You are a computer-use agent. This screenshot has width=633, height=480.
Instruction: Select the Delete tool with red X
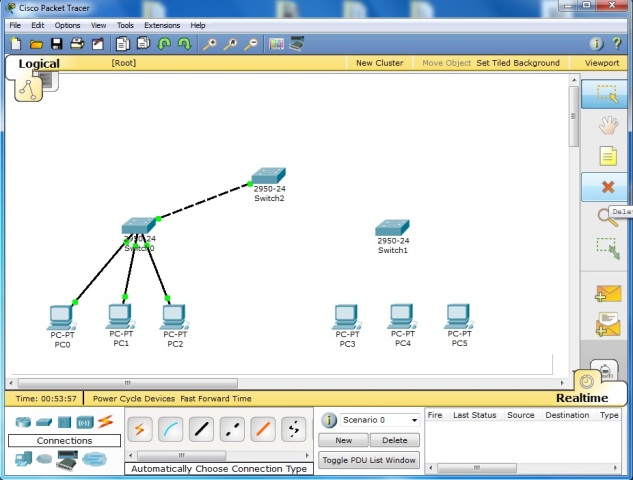coord(607,187)
